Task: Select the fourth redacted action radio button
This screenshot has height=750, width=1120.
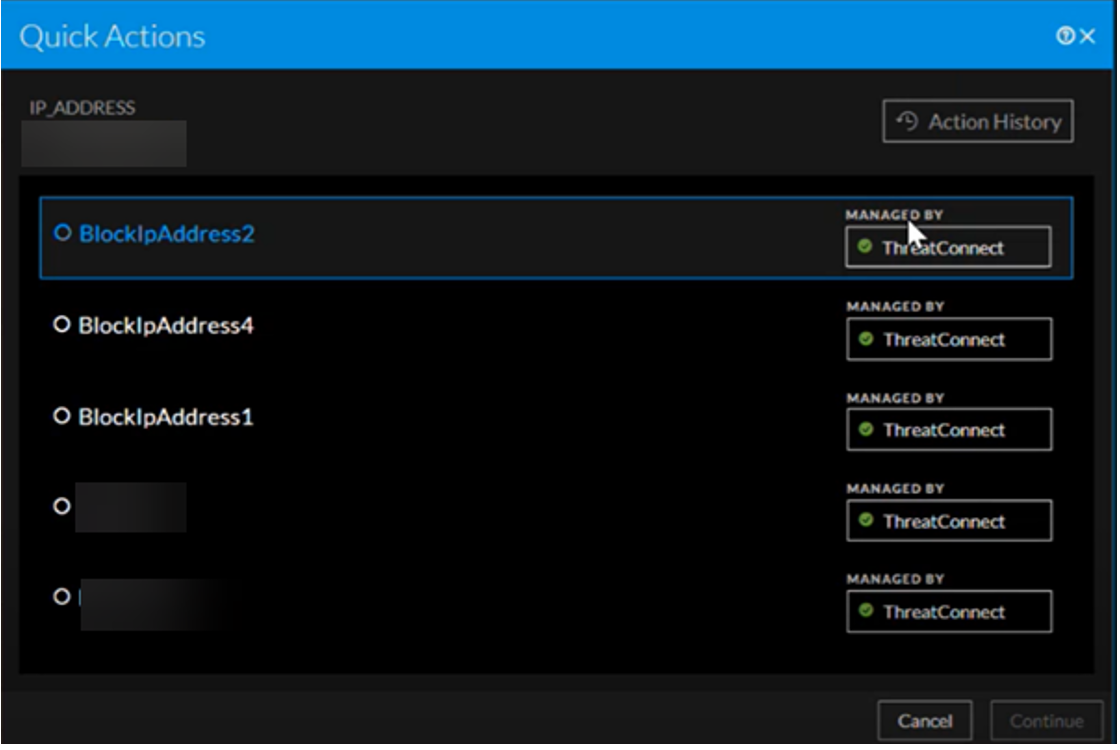Action: coord(63,507)
